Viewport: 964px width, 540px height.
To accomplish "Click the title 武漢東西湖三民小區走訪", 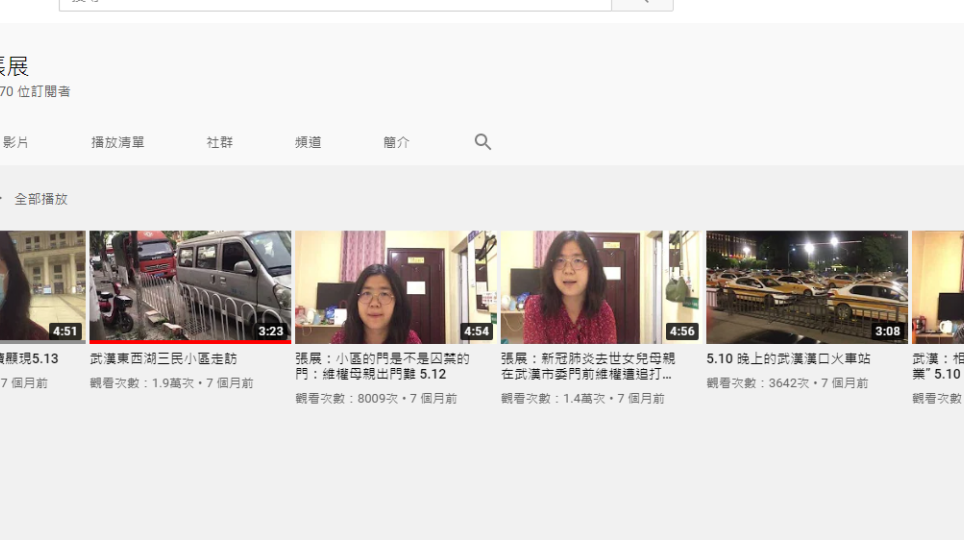I will point(163,359).
